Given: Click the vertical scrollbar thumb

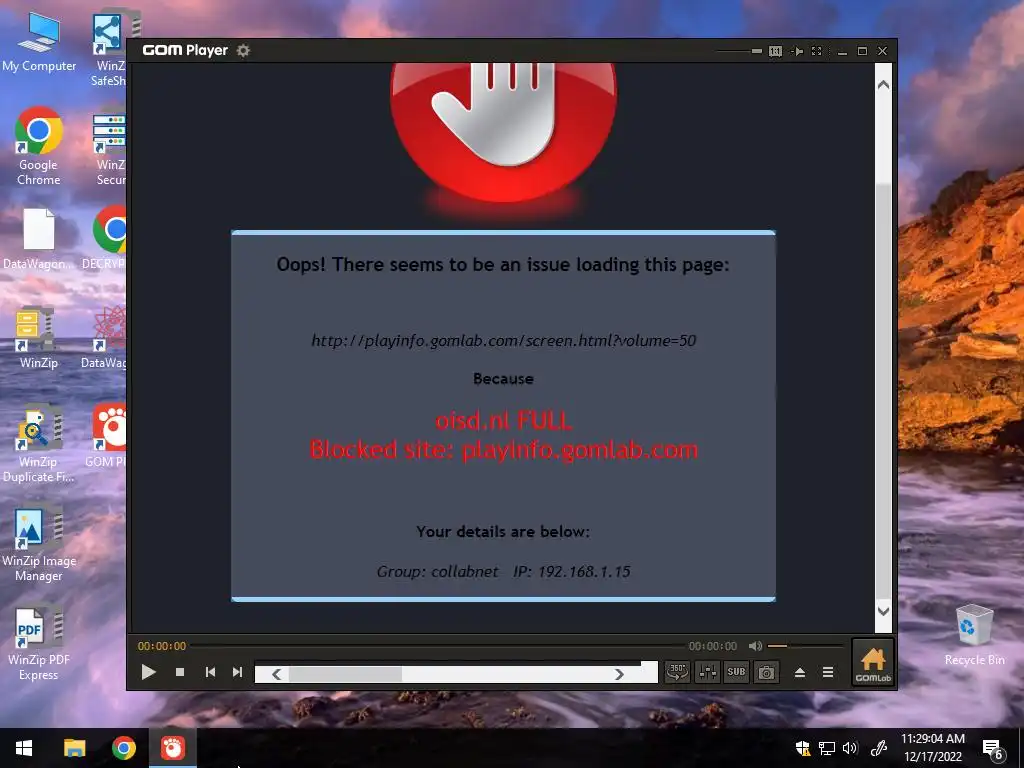Looking at the screenshot, I should 883,392.
